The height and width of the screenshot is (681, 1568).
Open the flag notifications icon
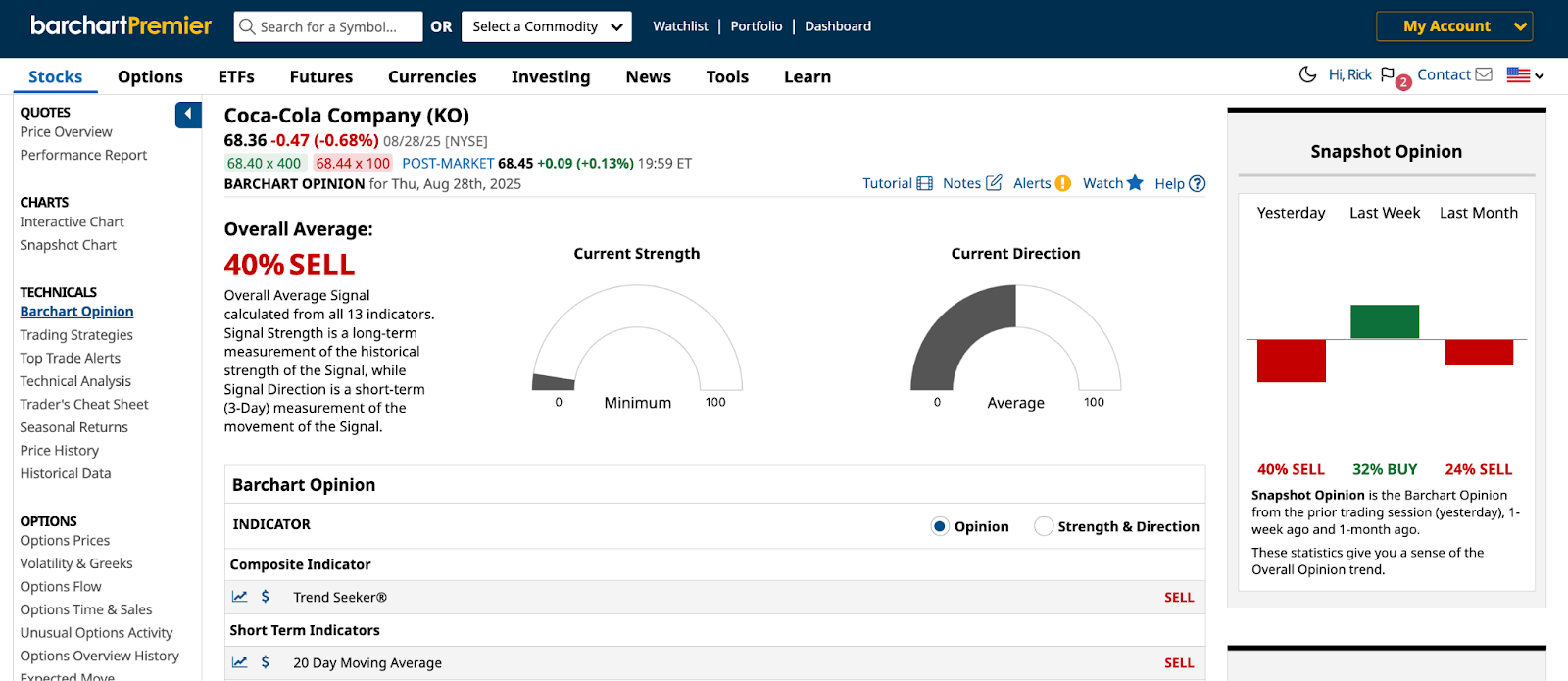(x=1387, y=74)
